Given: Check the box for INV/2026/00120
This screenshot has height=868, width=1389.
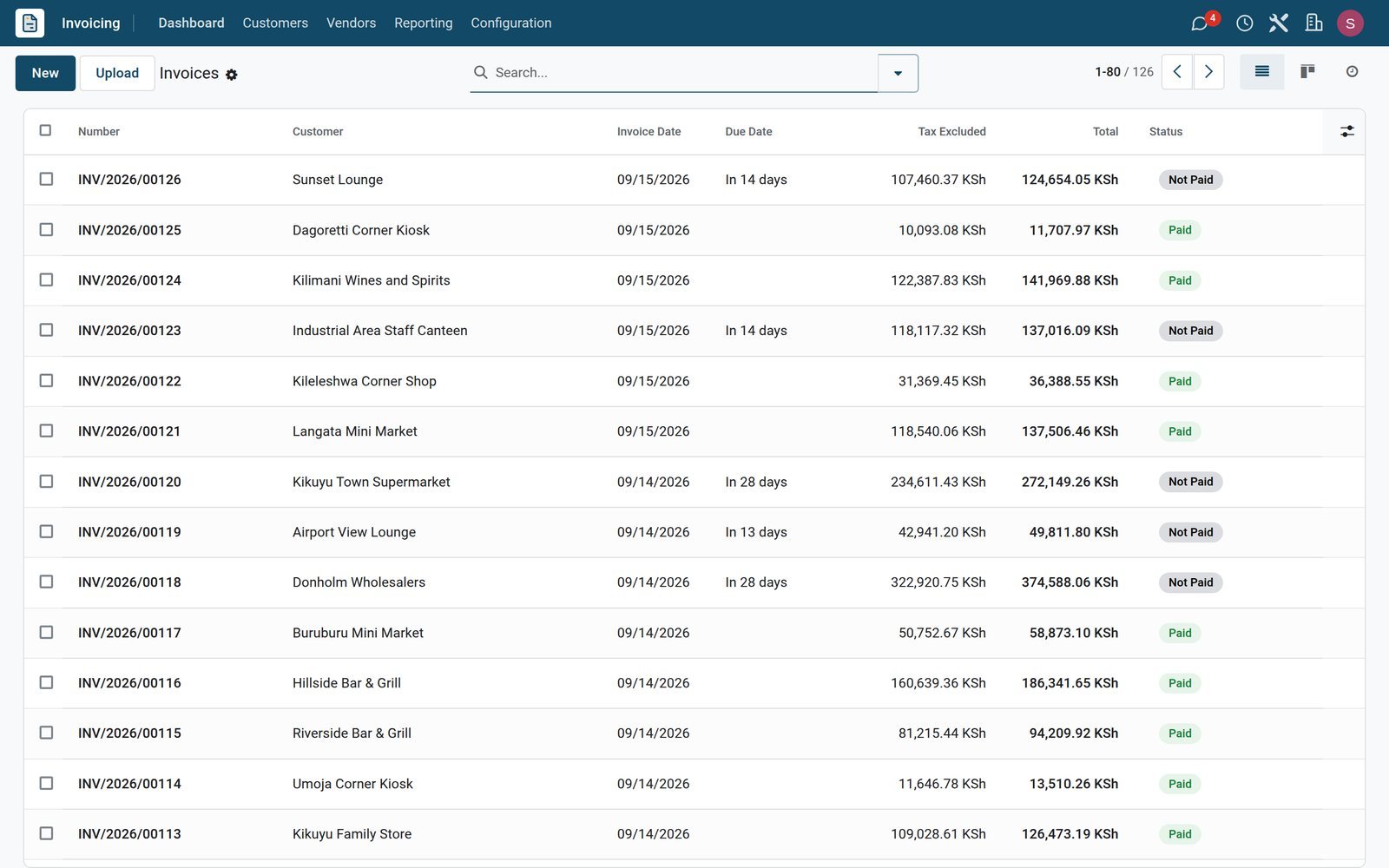Looking at the screenshot, I should 46,481.
